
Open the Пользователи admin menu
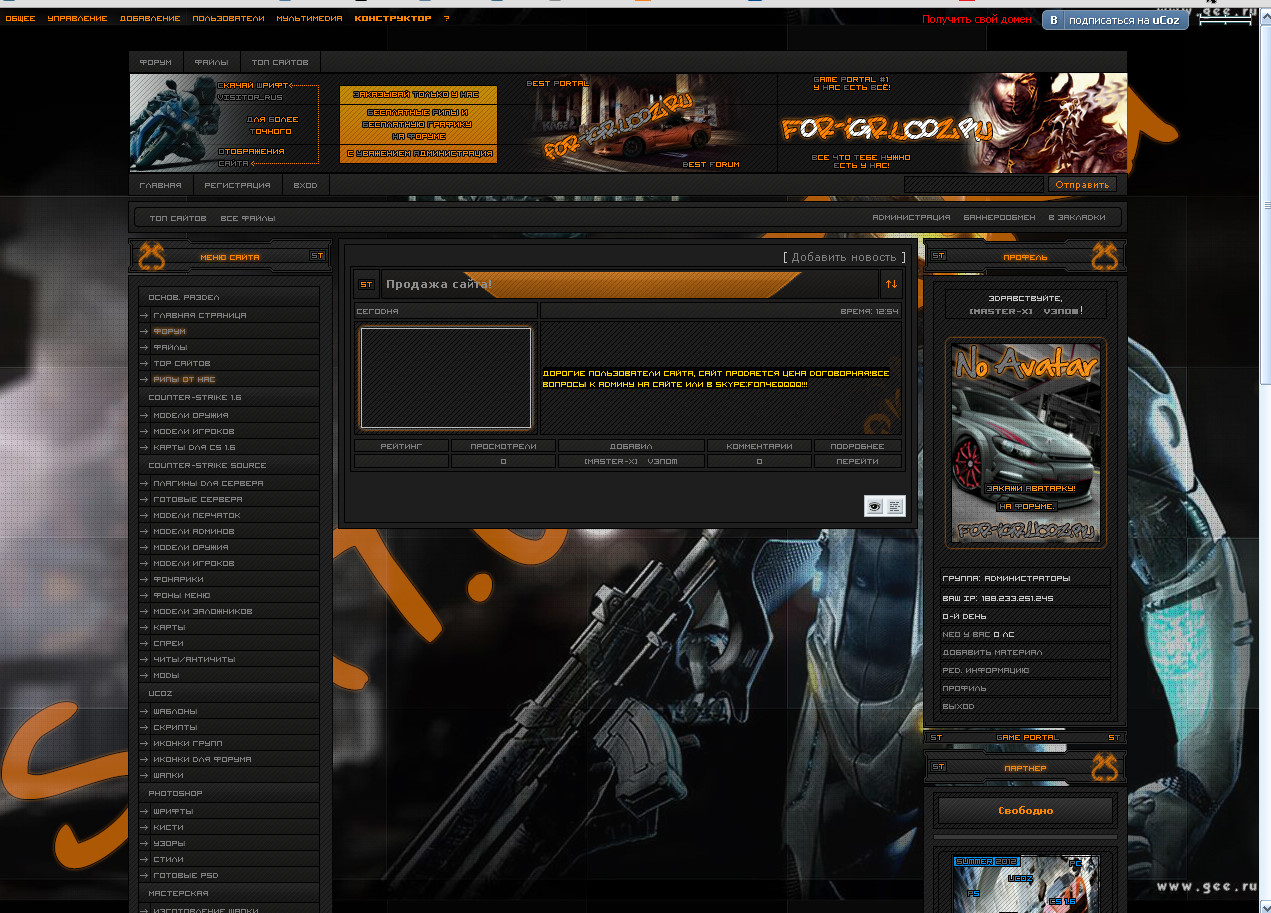tap(228, 18)
